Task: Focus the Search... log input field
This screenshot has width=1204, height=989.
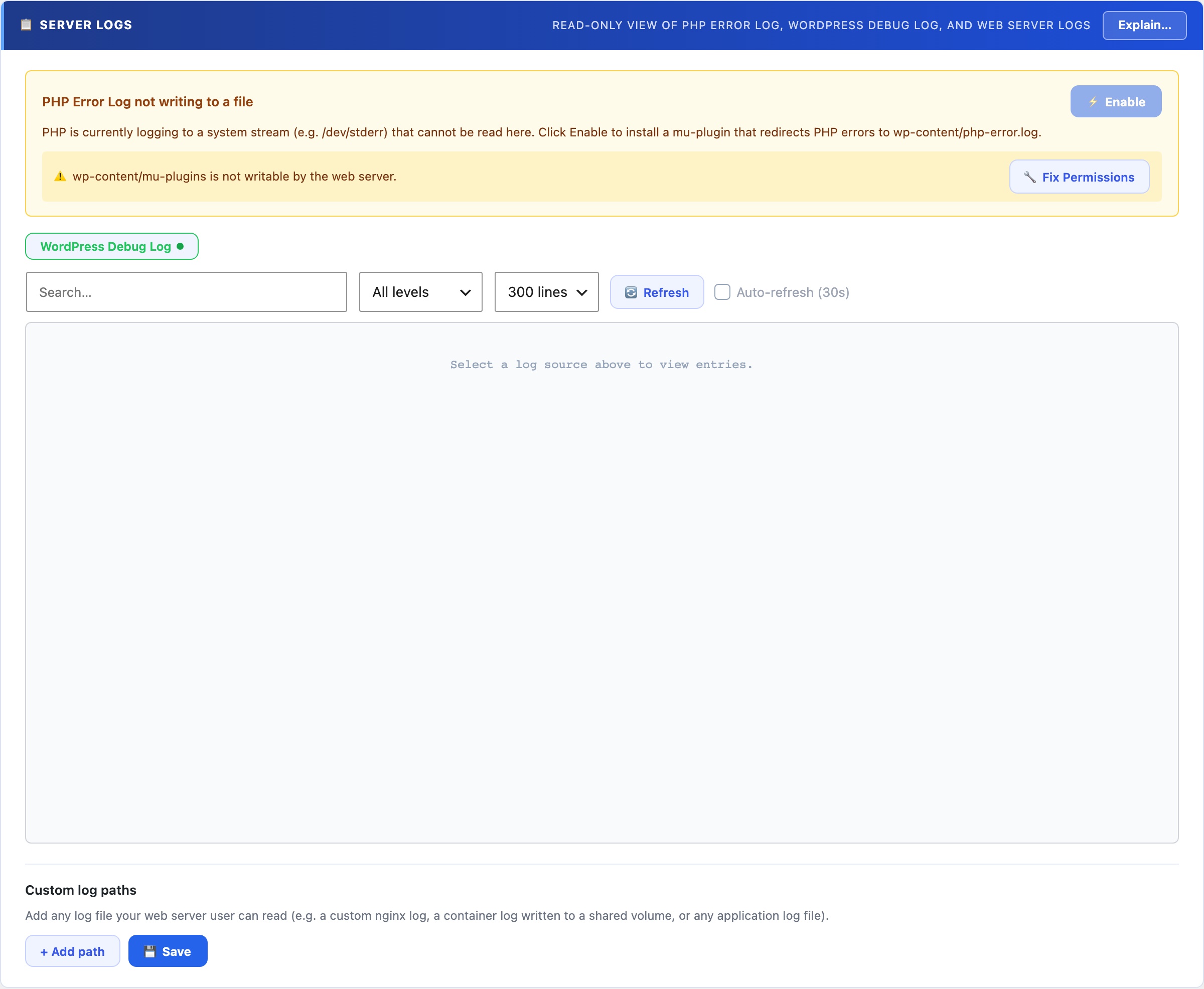Action: pos(186,292)
